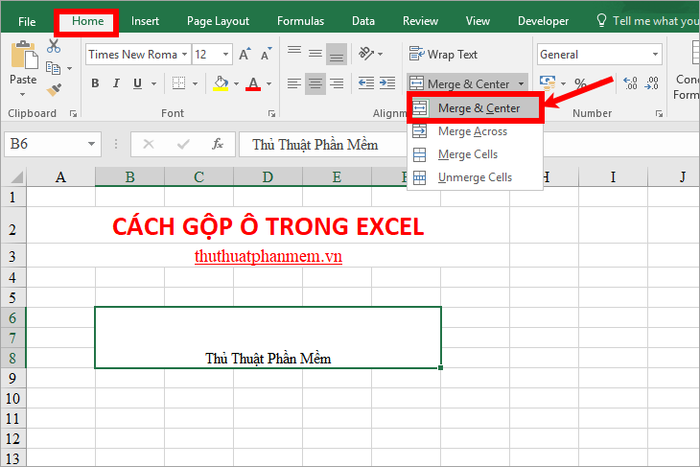Toggle Underline formatting

pyautogui.click(x=138, y=83)
